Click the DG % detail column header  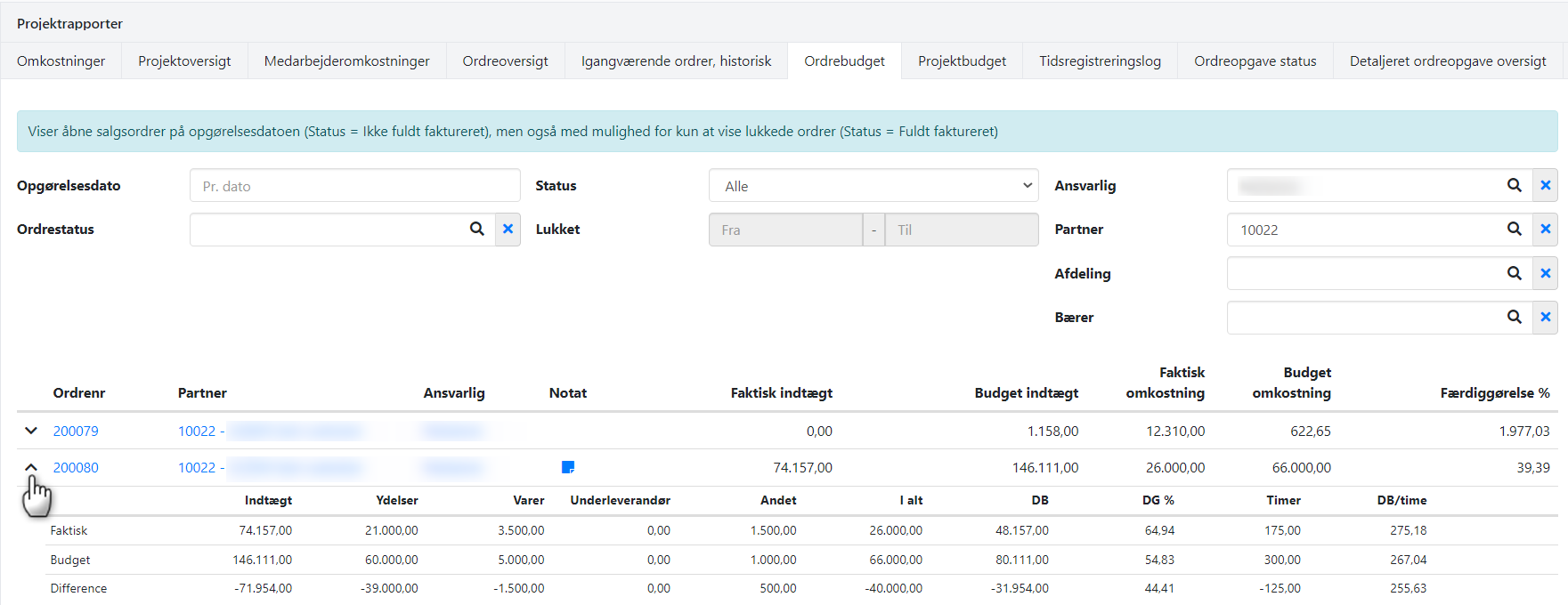click(x=1158, y=500)
